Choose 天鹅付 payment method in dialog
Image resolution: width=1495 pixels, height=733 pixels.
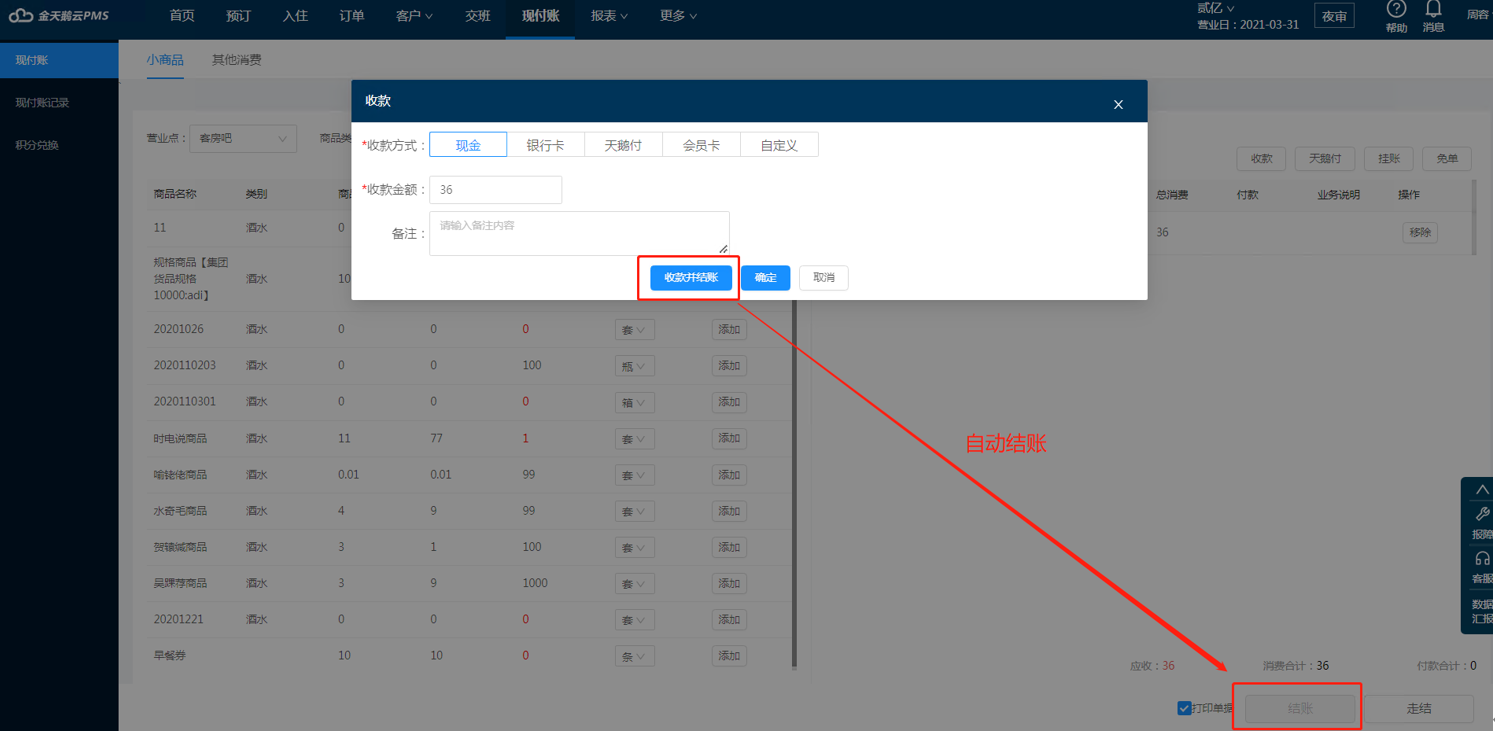click(x=623, y=145)
